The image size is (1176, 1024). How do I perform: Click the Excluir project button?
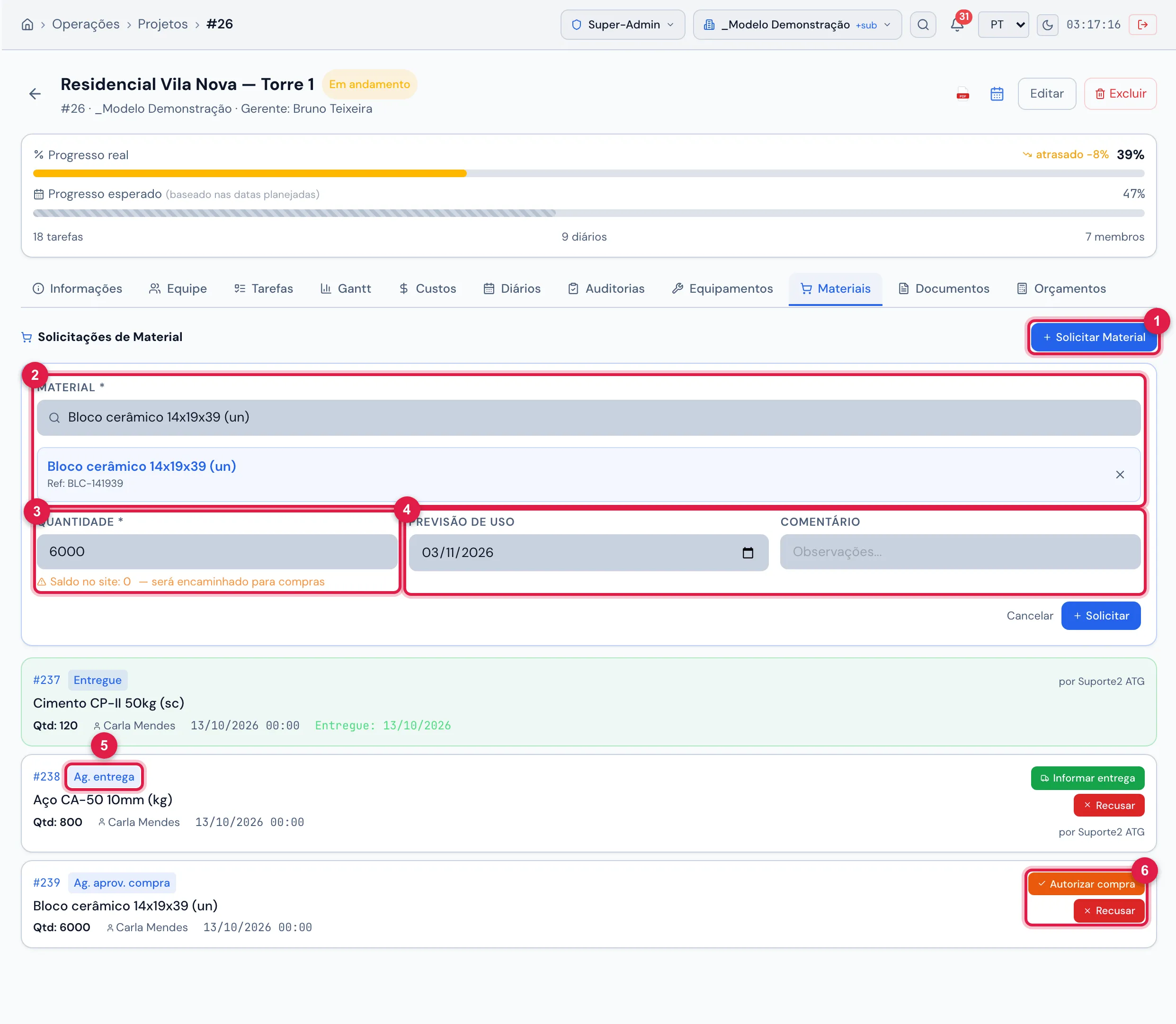(1120, 94)
